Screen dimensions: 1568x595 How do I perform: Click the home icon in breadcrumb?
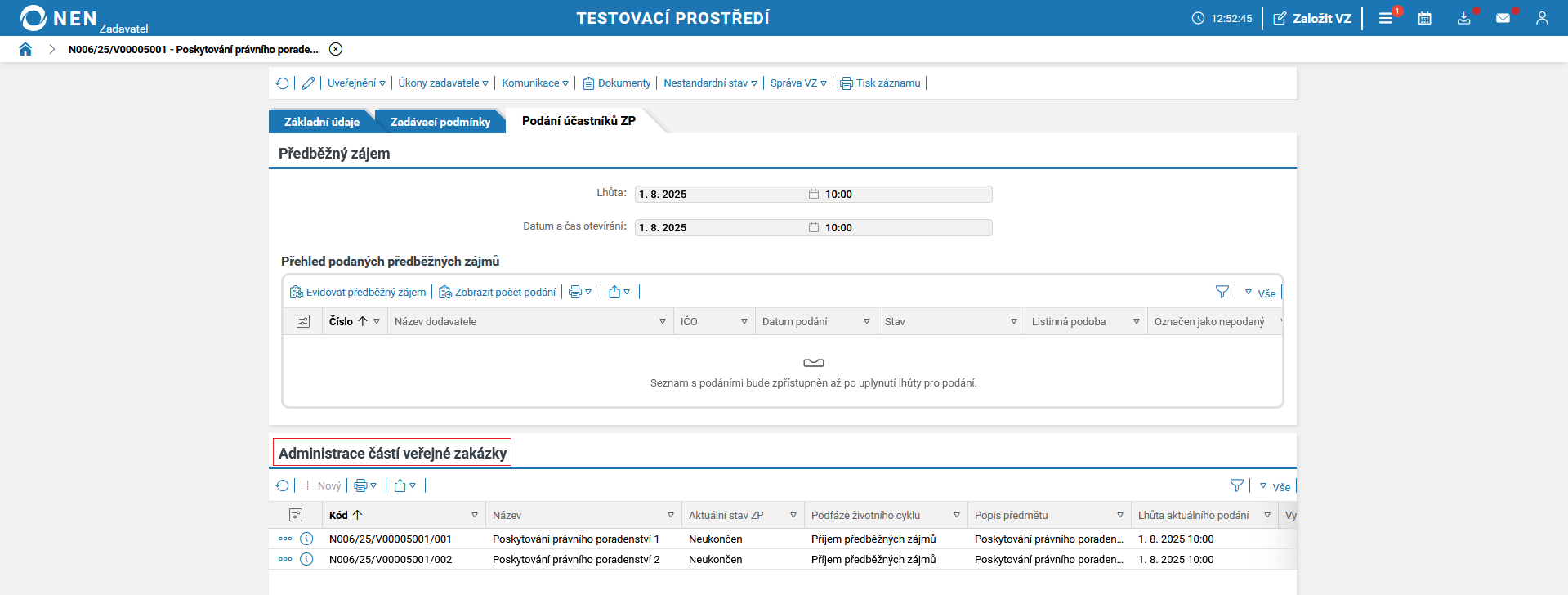pos(25,49)
